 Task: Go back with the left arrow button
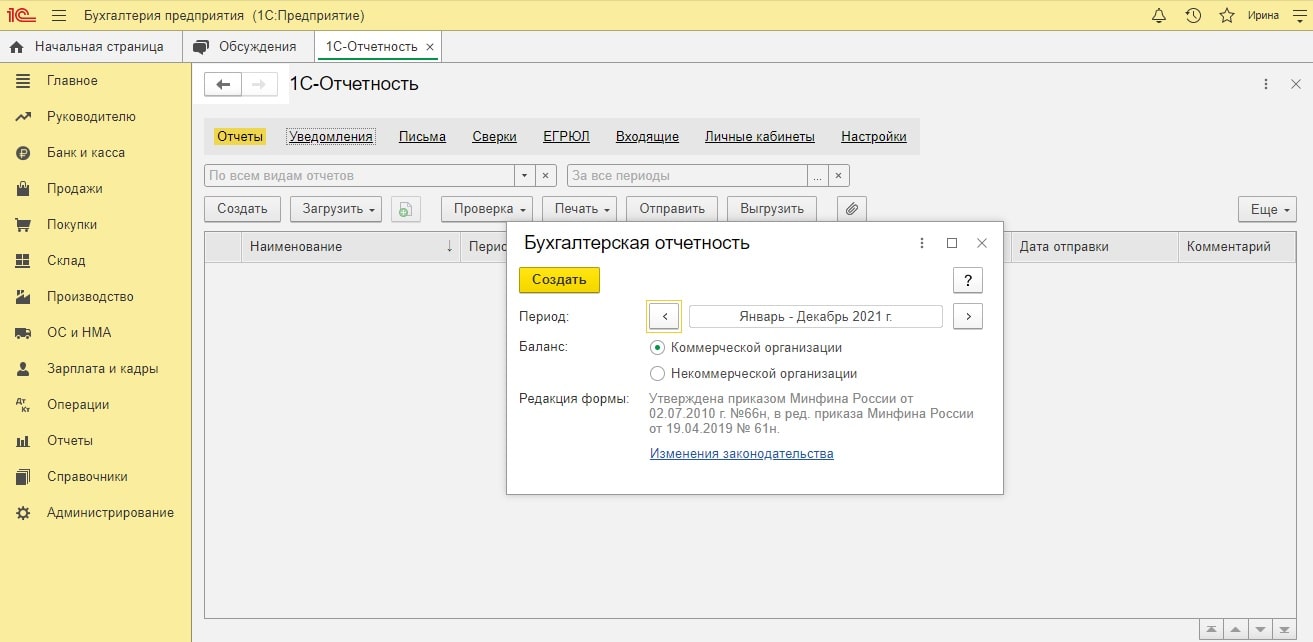223,85
